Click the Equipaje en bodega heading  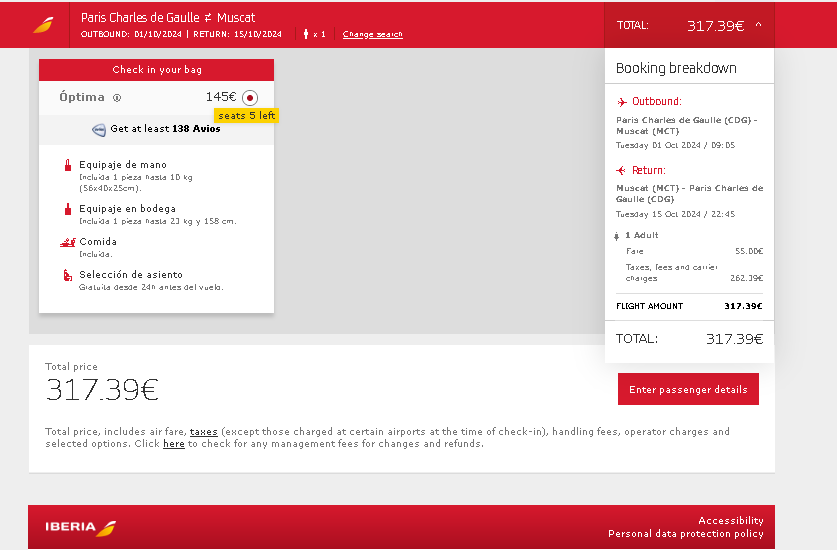click(128, 209)
